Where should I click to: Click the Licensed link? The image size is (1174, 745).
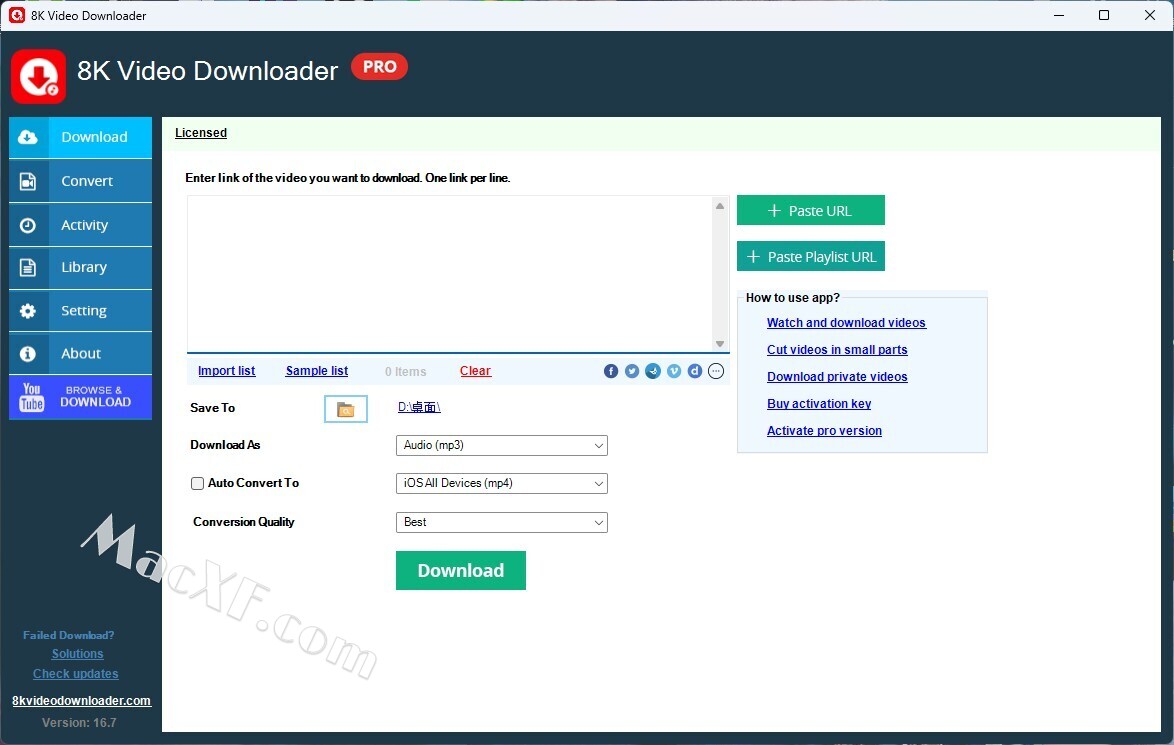click(201, 133)
